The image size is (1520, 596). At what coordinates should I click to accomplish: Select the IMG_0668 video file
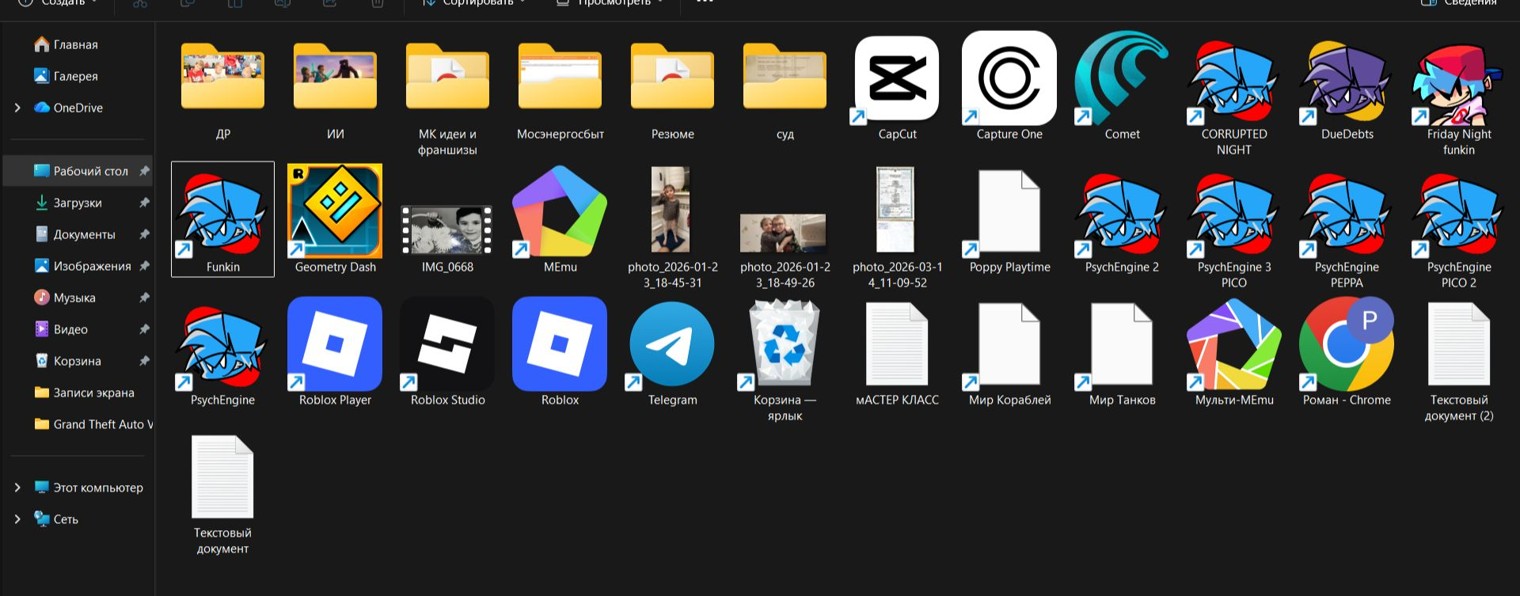tap(447, 237)
